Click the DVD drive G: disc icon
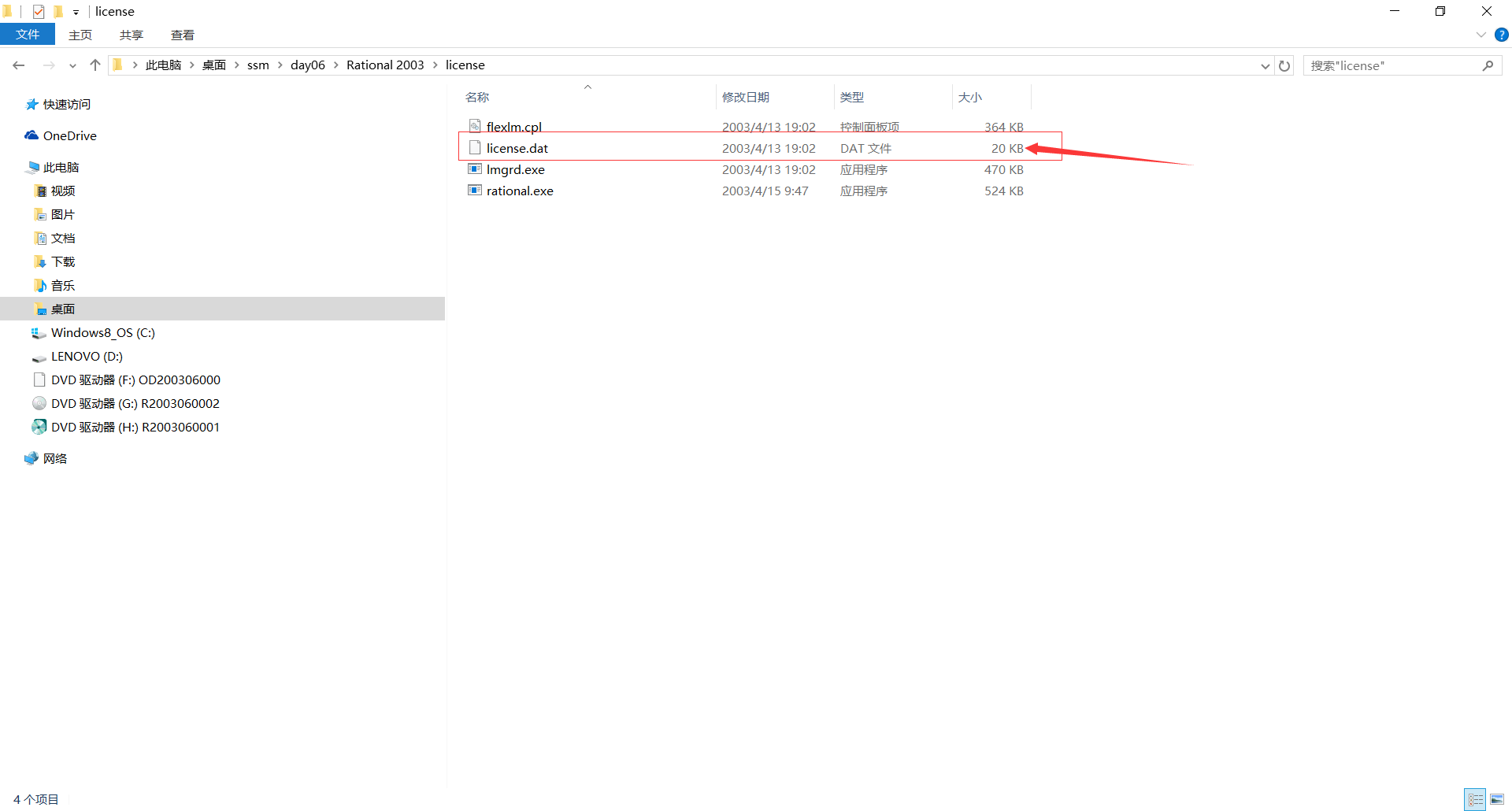Image resolution: width=1512 pixels, height=811 pixels. (x=39, y=403)
